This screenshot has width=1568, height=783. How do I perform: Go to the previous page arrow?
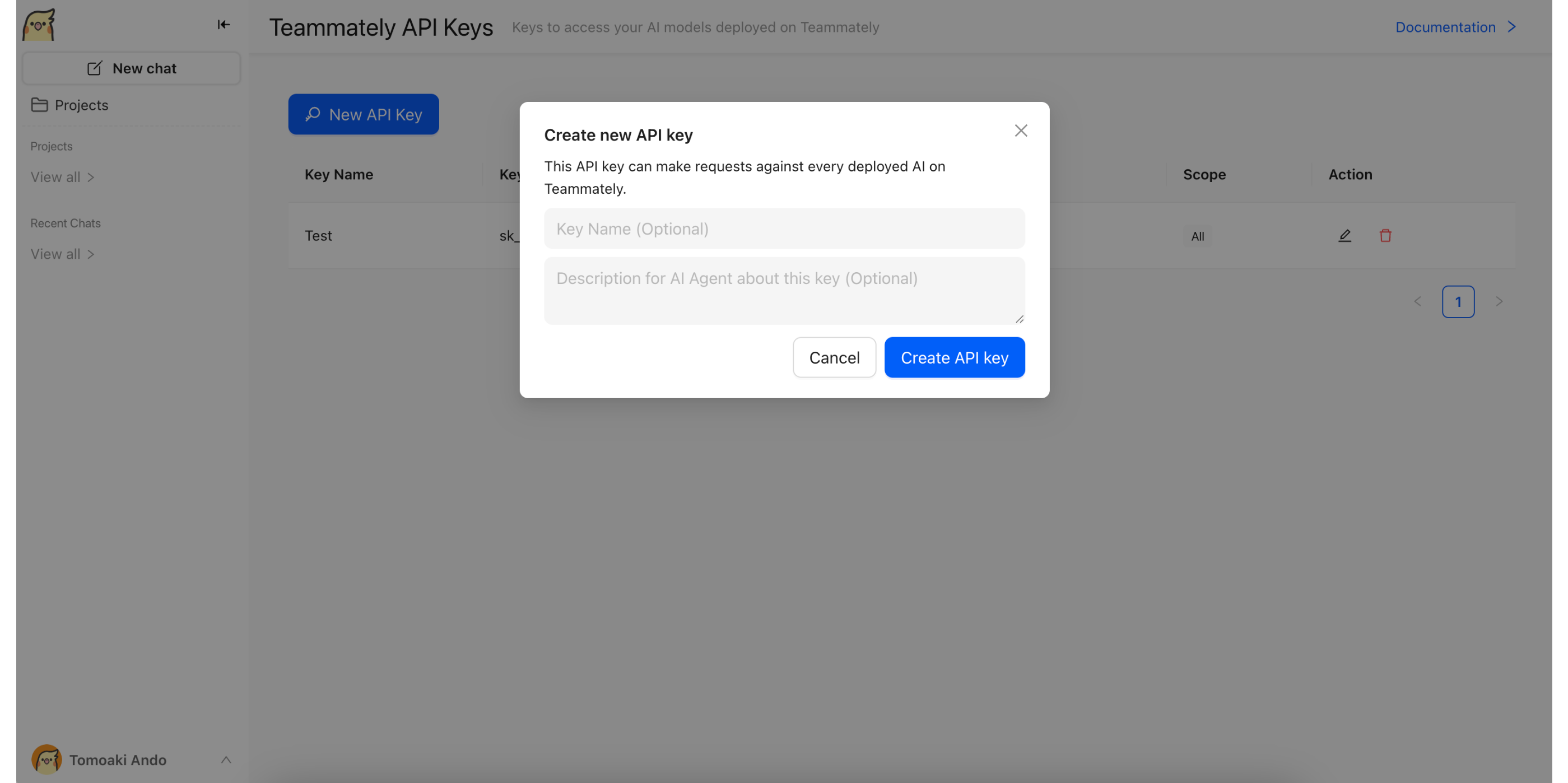(1418, 302)
